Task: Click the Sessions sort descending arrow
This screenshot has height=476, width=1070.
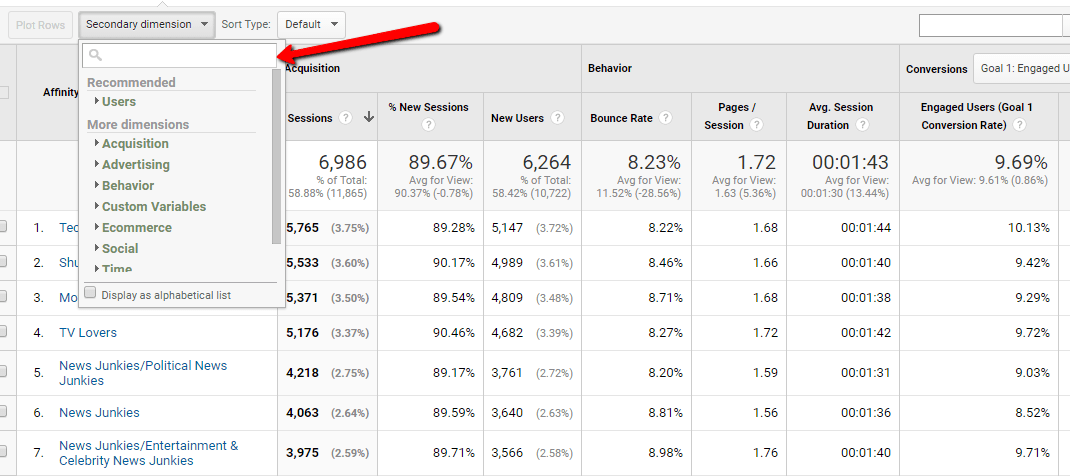Action: (368, 117)
